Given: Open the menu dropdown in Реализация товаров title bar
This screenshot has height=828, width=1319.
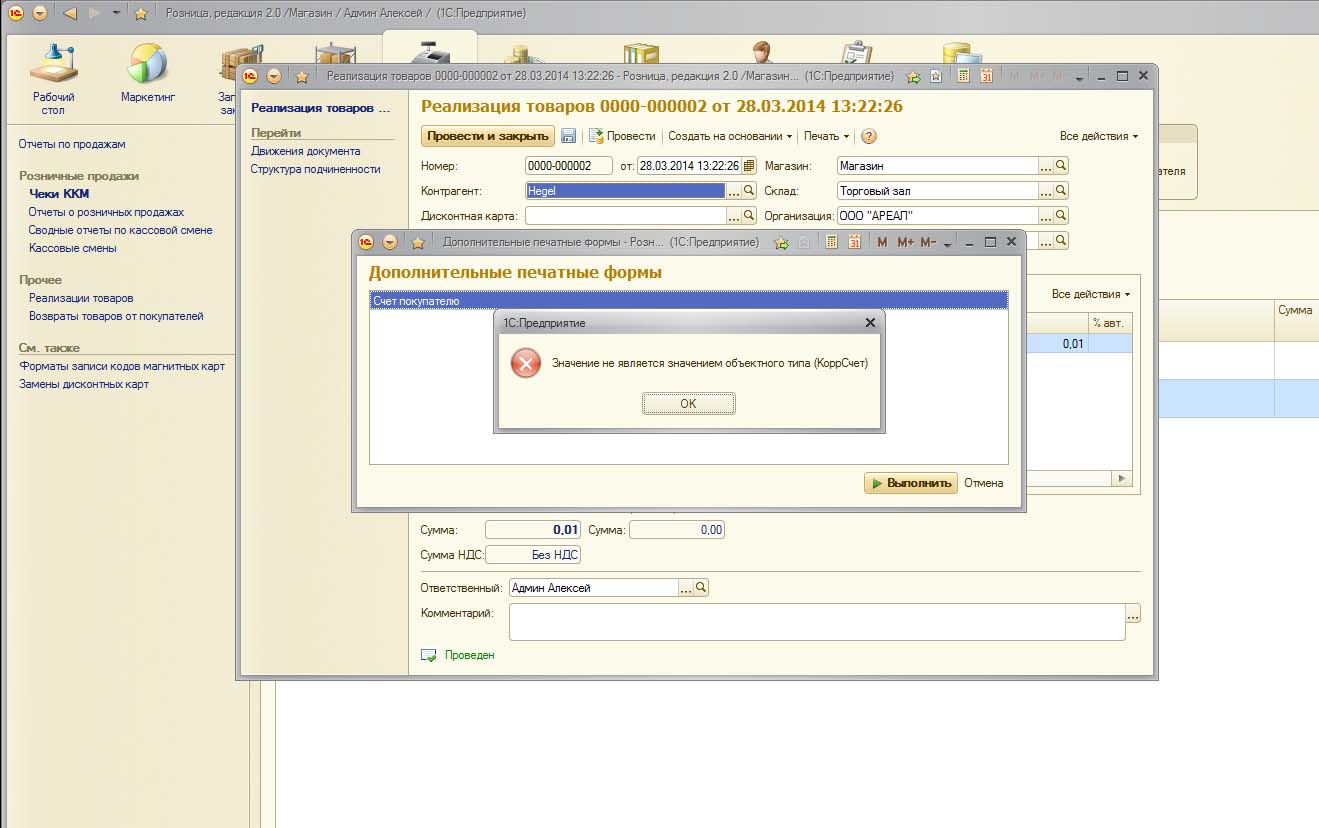Looking at the screenshot, I should pyautogui.click(x=274, y=76).
